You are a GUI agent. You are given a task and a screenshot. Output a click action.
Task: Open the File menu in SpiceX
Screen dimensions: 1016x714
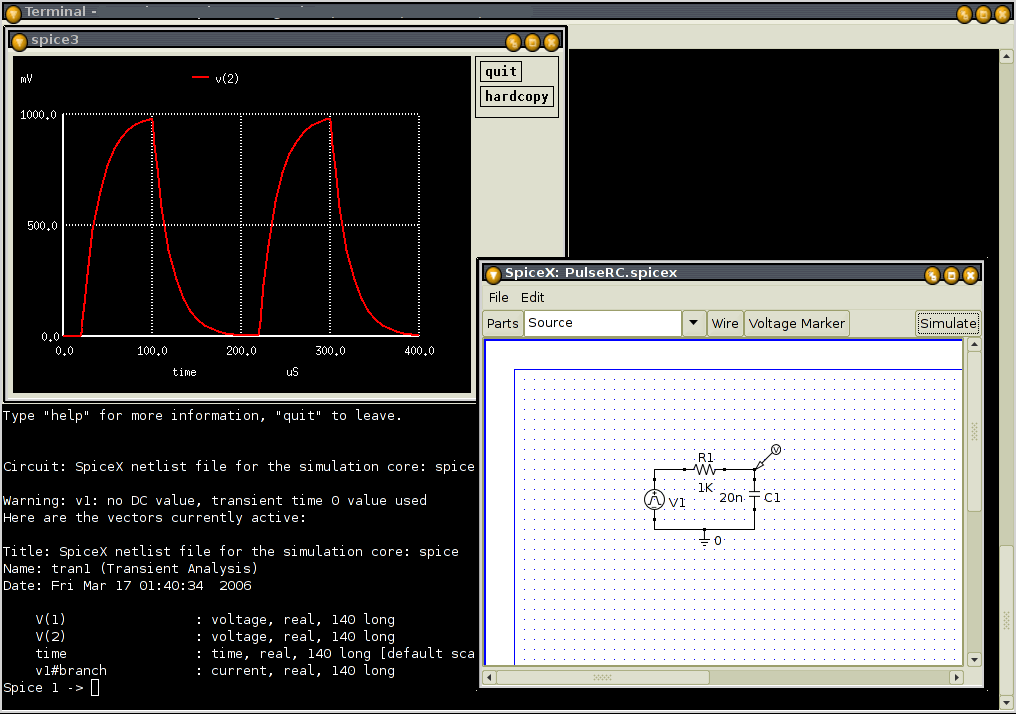point(498,297)
